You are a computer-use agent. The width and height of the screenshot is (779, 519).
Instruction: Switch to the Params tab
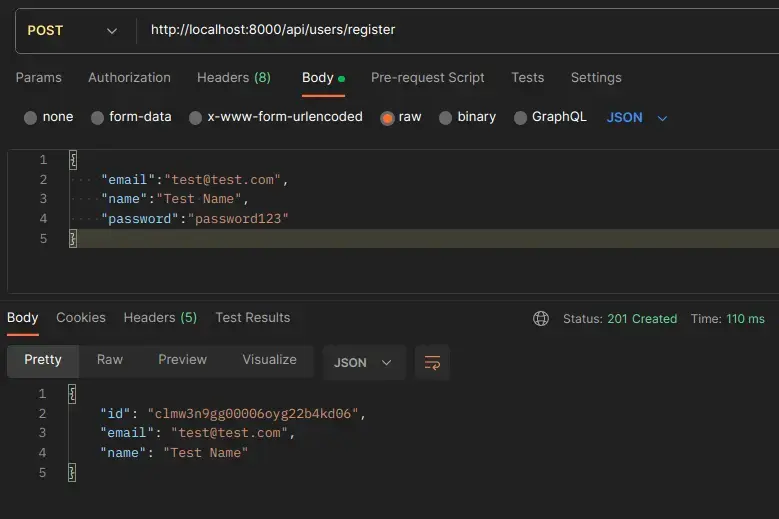click(39, 78)
